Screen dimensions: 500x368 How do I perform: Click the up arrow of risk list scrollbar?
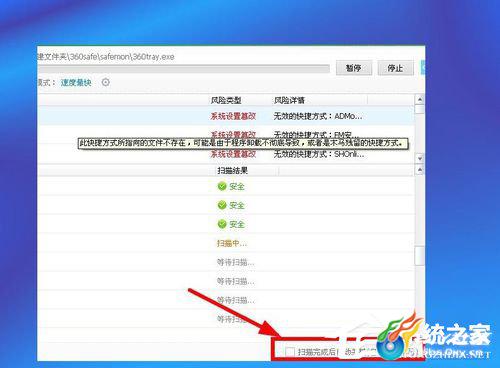click(420, 99)
